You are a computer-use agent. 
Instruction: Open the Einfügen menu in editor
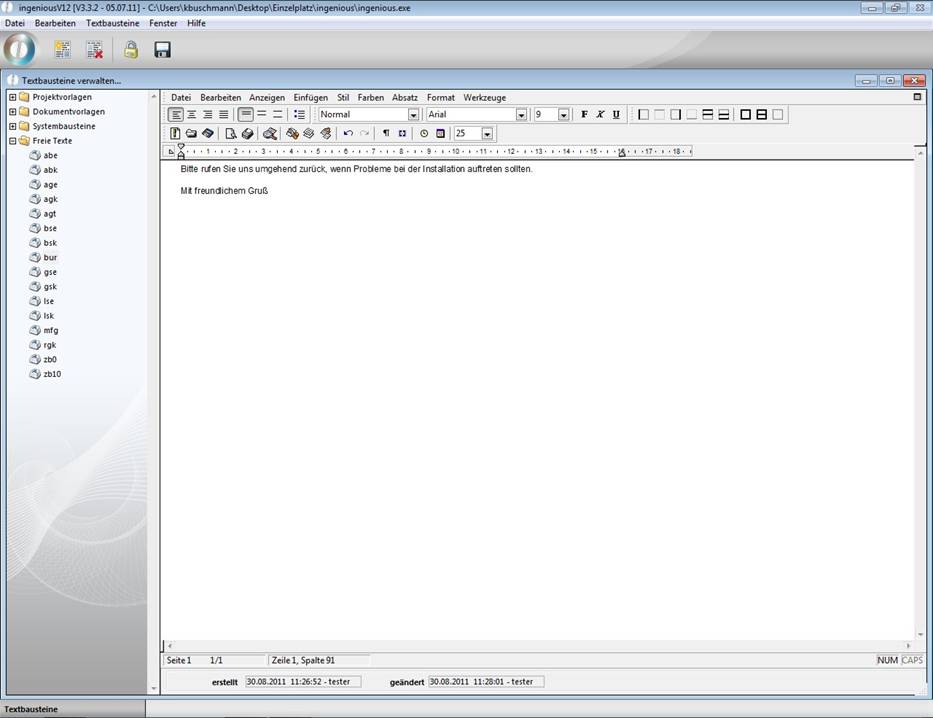(x=310, y=98)
